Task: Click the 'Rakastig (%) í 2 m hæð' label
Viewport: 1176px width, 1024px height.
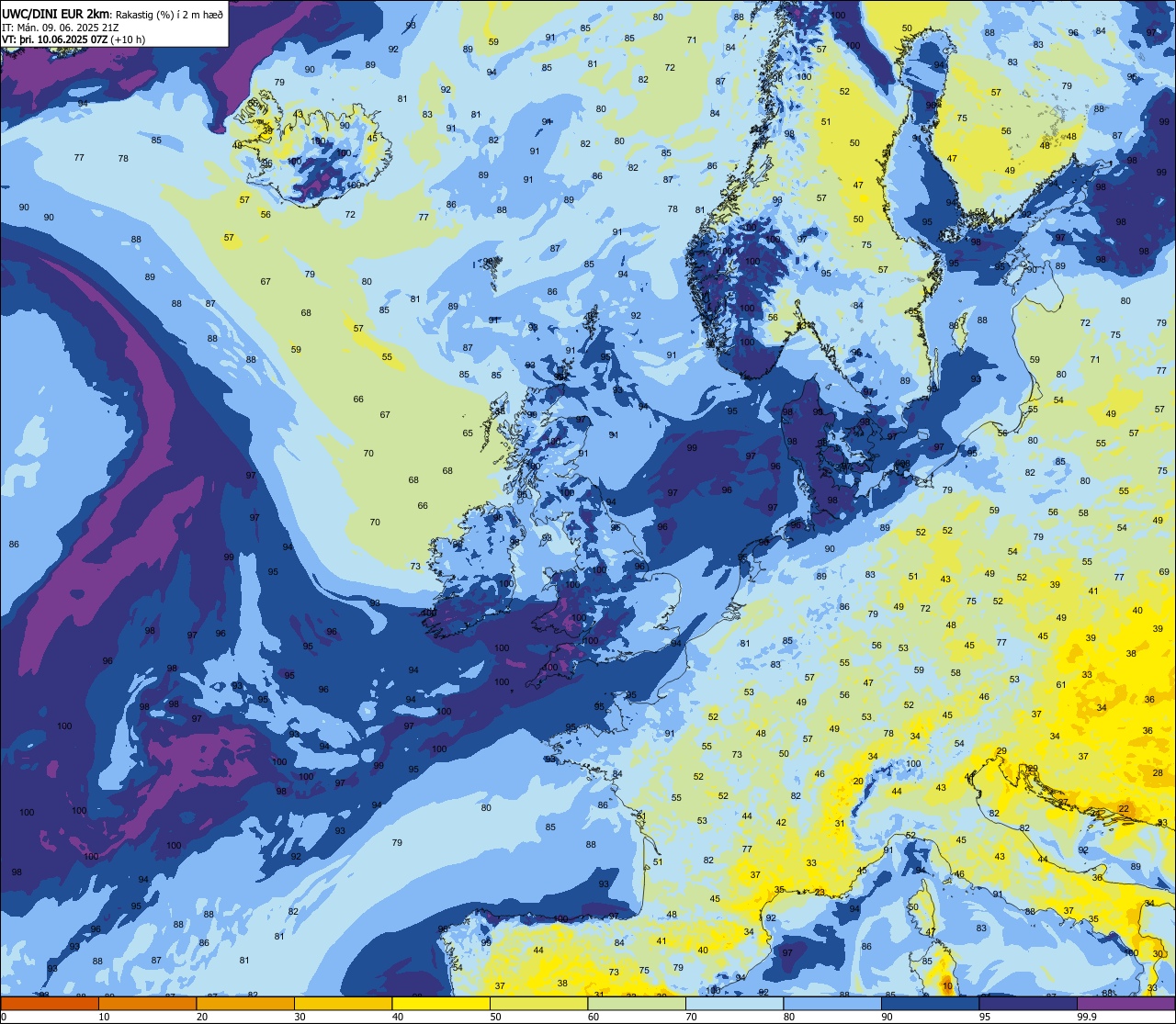Action: [x=169, y=14]
